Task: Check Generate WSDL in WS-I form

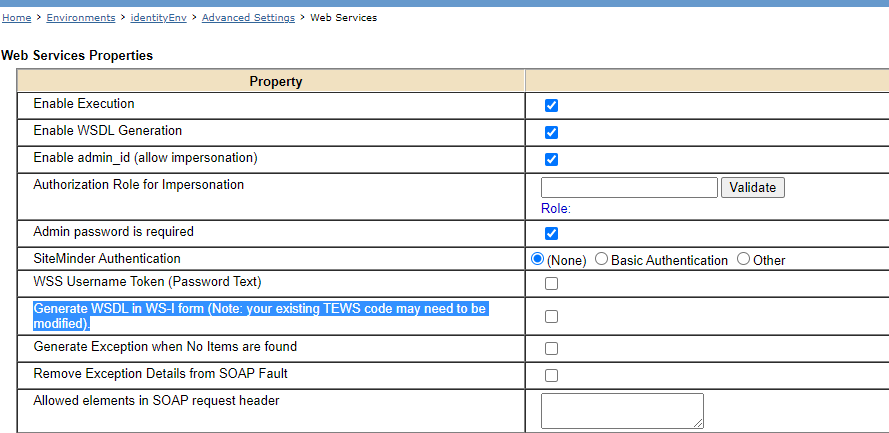Action: pos(551,317)
